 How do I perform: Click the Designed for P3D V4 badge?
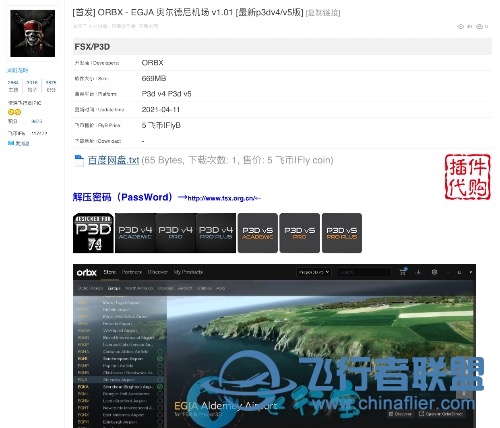tap(93, 233)
